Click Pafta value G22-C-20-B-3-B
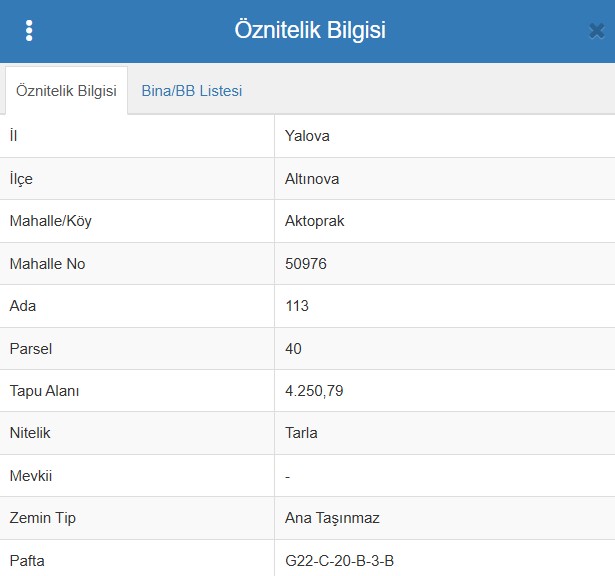This screenshot has height=576, width=615. 339,561
